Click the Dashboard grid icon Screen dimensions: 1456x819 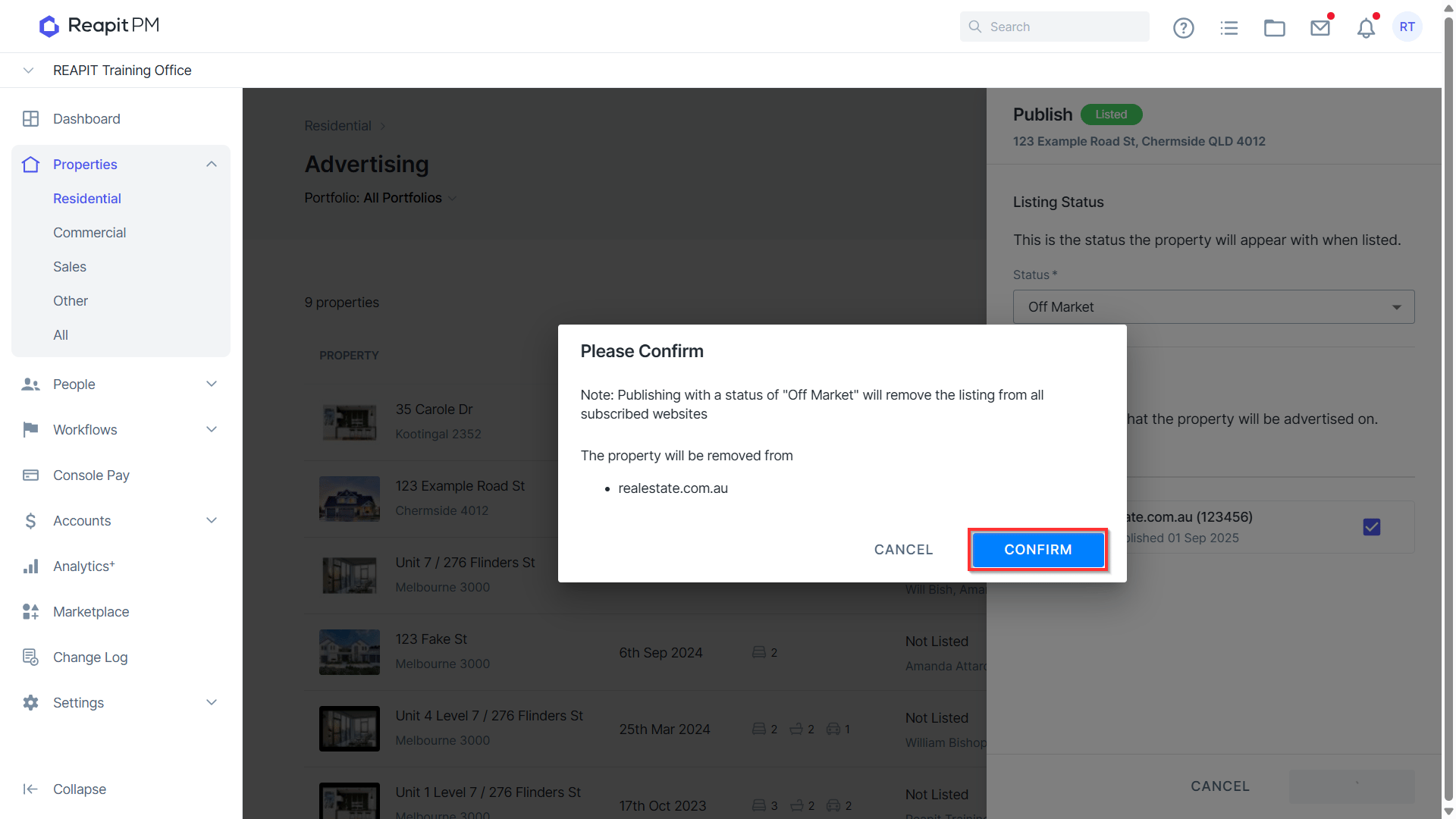coord(30,119)
